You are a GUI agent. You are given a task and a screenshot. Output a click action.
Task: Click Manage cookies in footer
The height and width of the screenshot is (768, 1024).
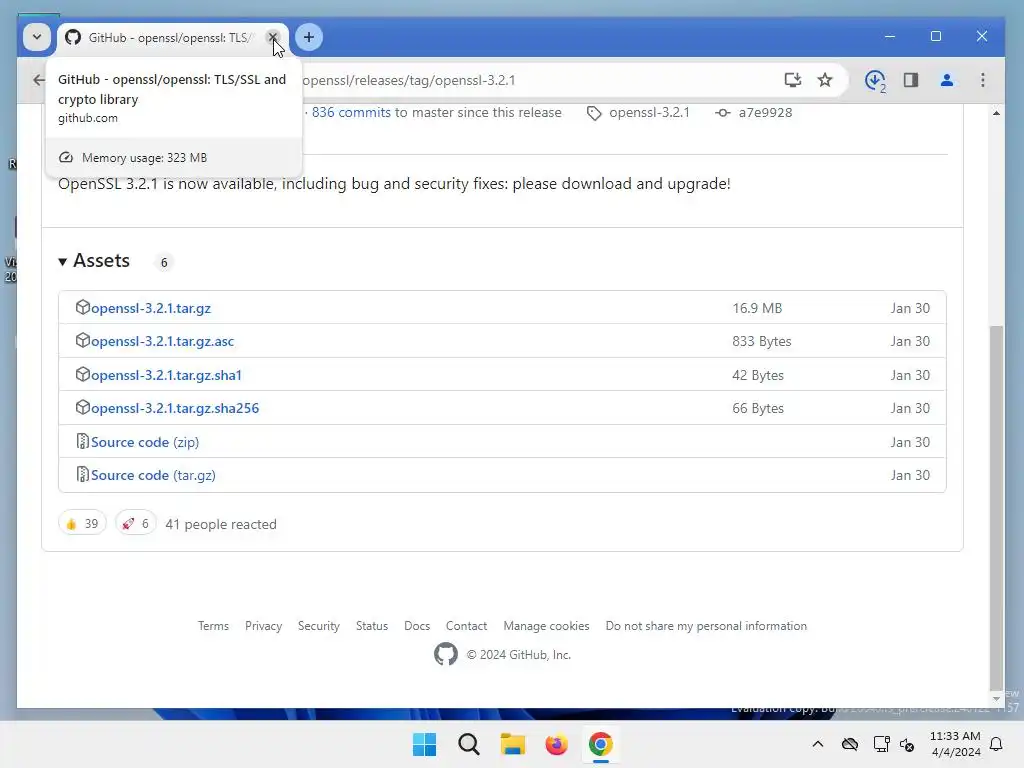(546, 626)
